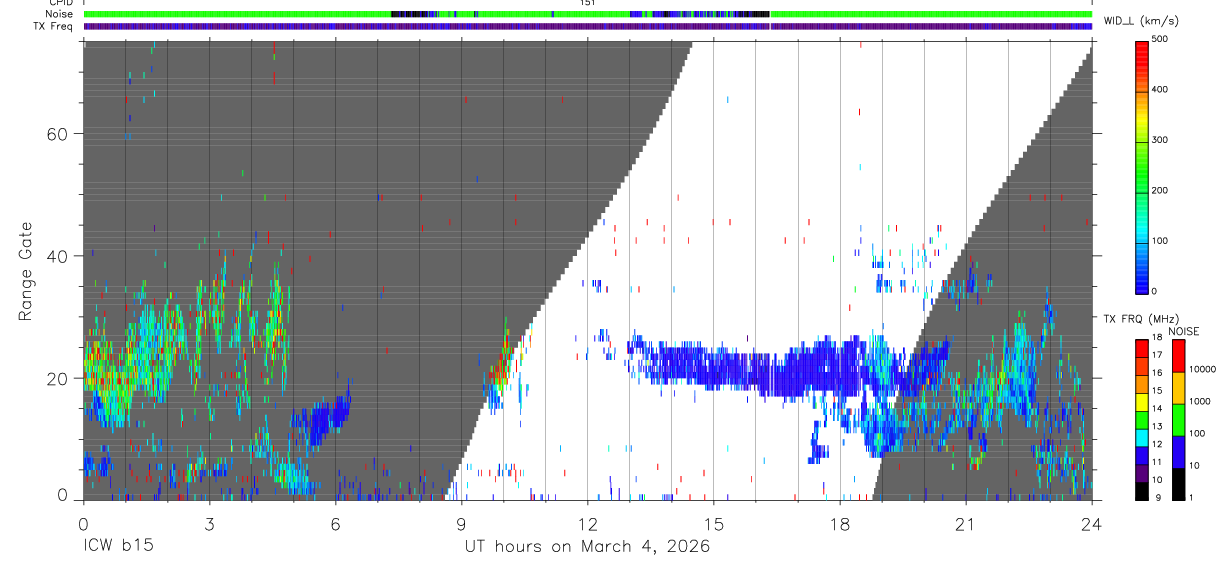Click the 10000 label on the NOISE scale

[x=1203, y=369]
